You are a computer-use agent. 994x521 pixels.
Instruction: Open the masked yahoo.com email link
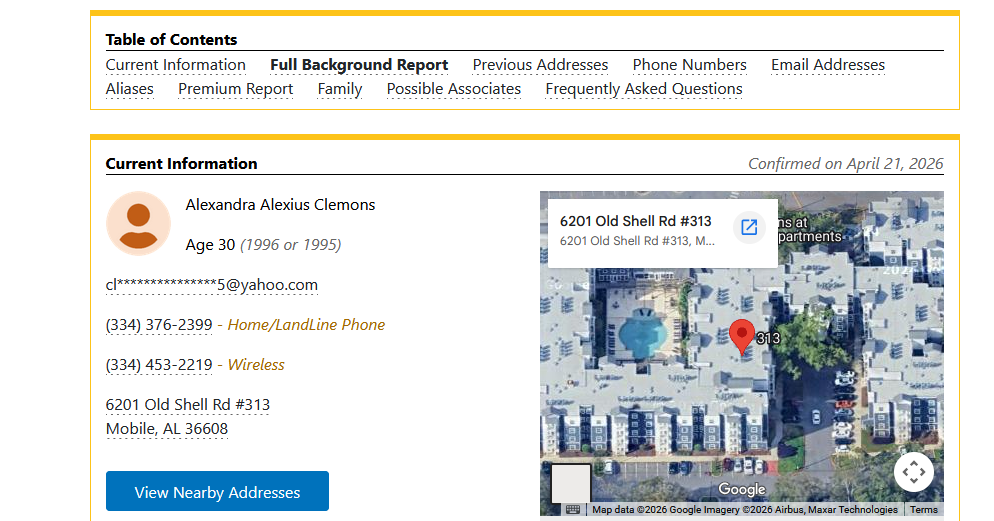tap(212, 285)
